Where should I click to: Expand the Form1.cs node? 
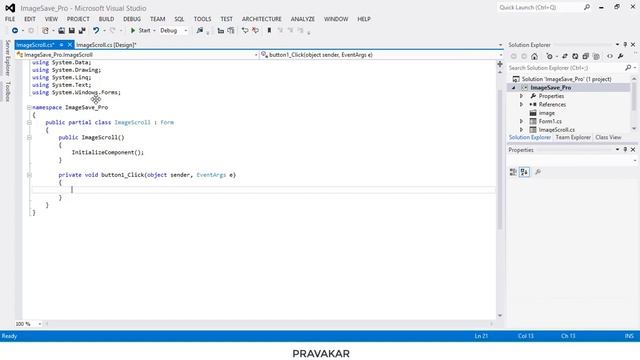pyautogui.click(x=522, y=122)
